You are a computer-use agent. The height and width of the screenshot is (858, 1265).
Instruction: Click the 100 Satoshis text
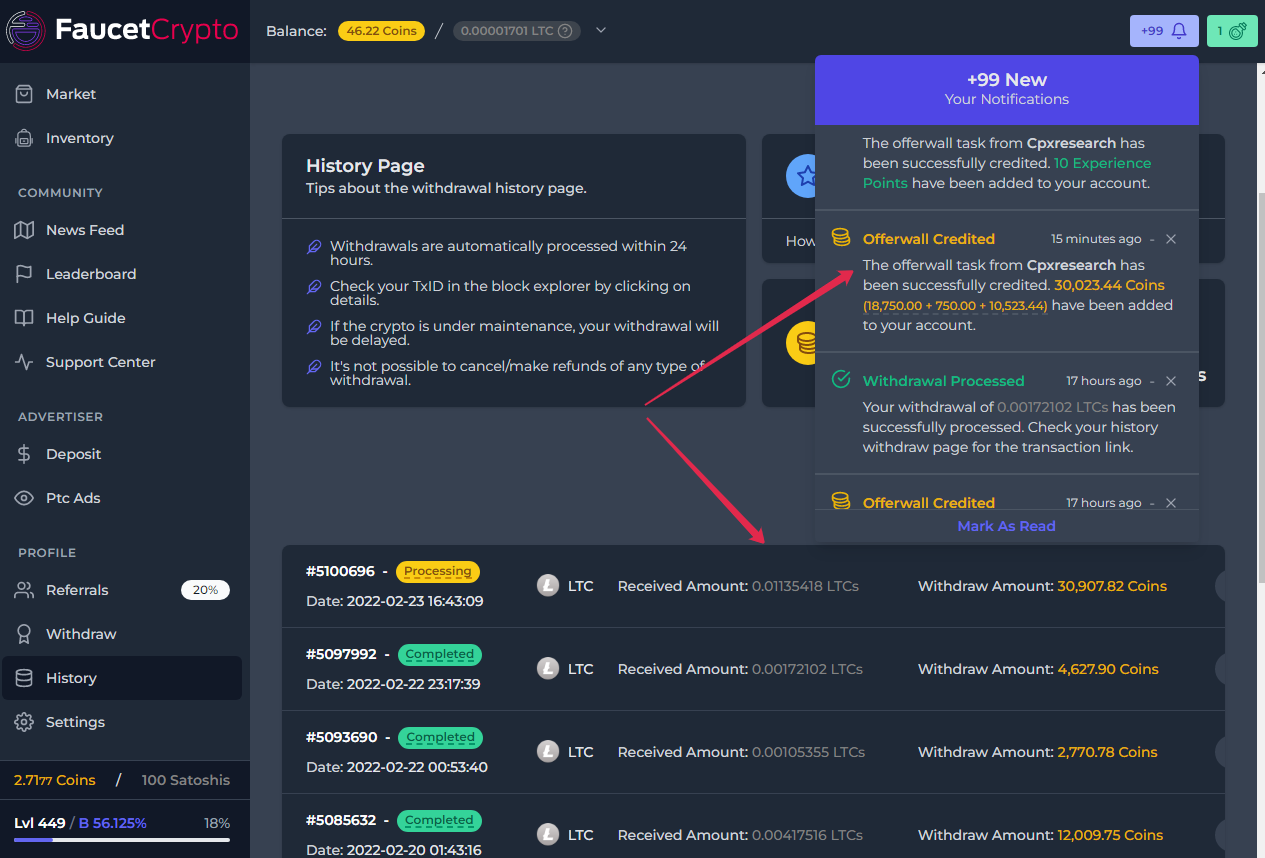[186, 780]
